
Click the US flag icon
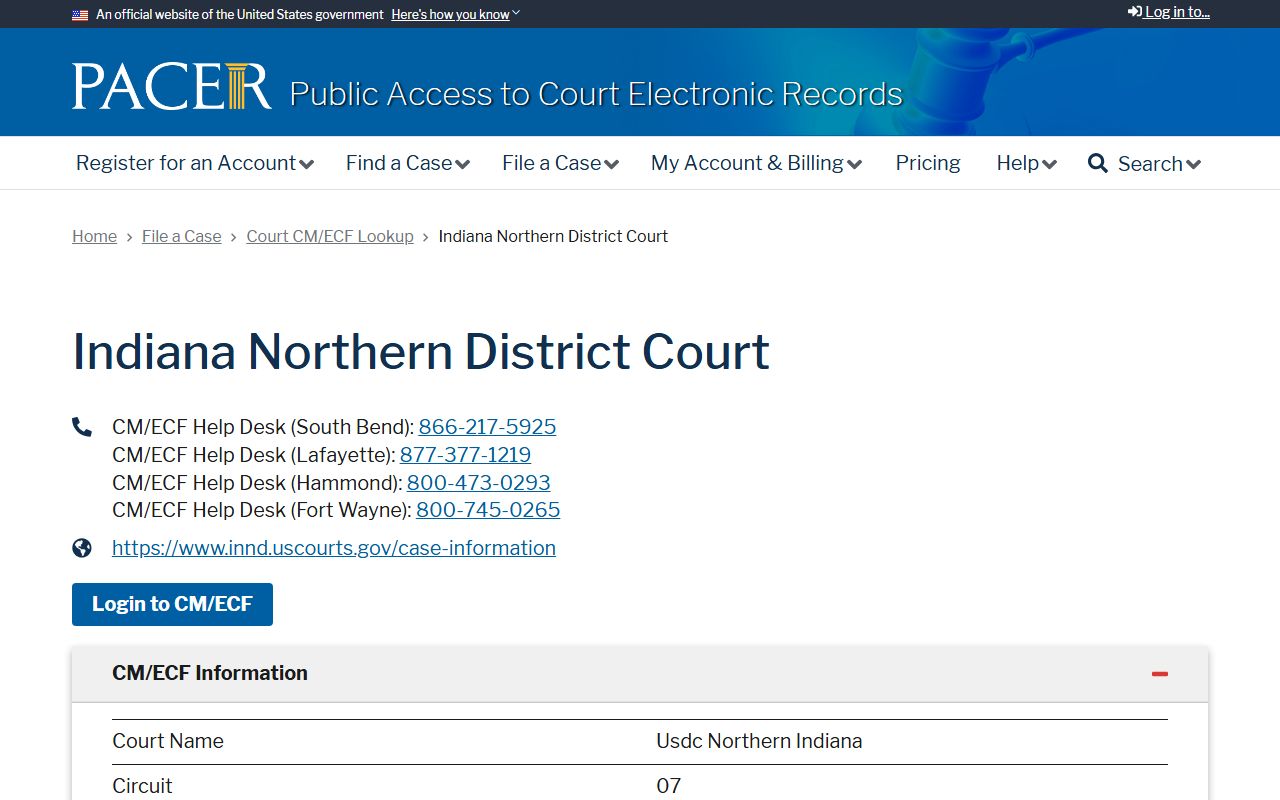pyautogui.click(x=80, y=15)
